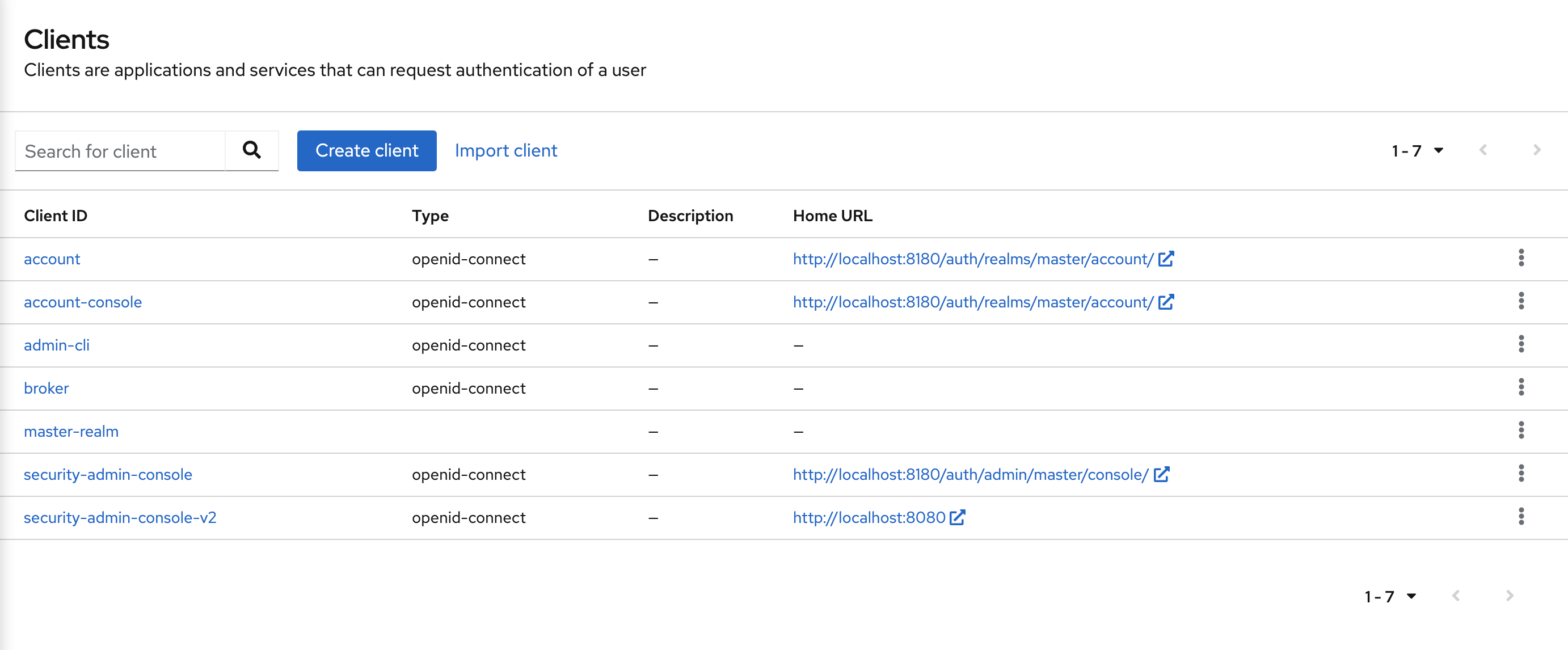Focus the Search for client field
The width and height of the screenshot is (1568, 650).
pos(120,151)
